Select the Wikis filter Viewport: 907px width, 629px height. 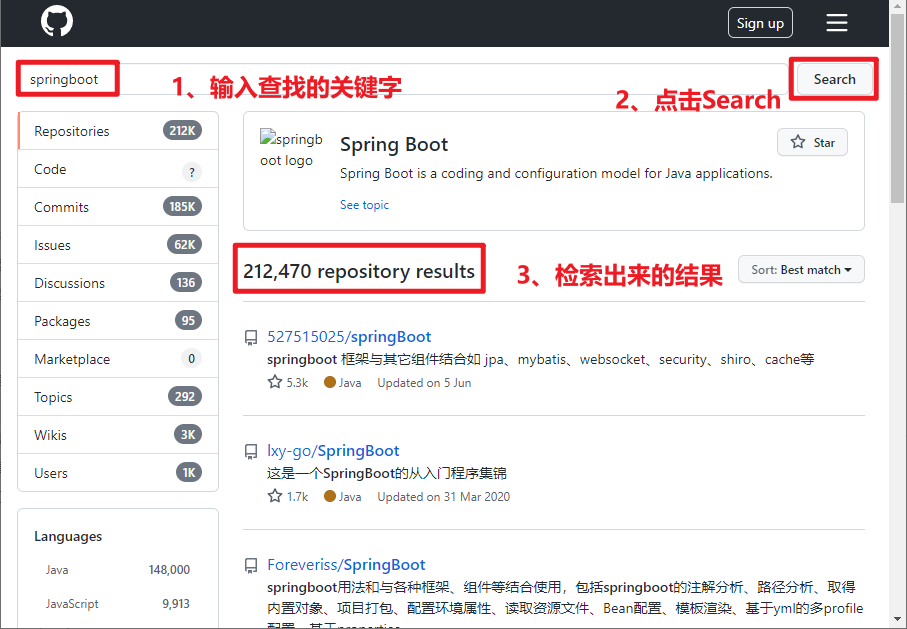(x=118, y=435)
